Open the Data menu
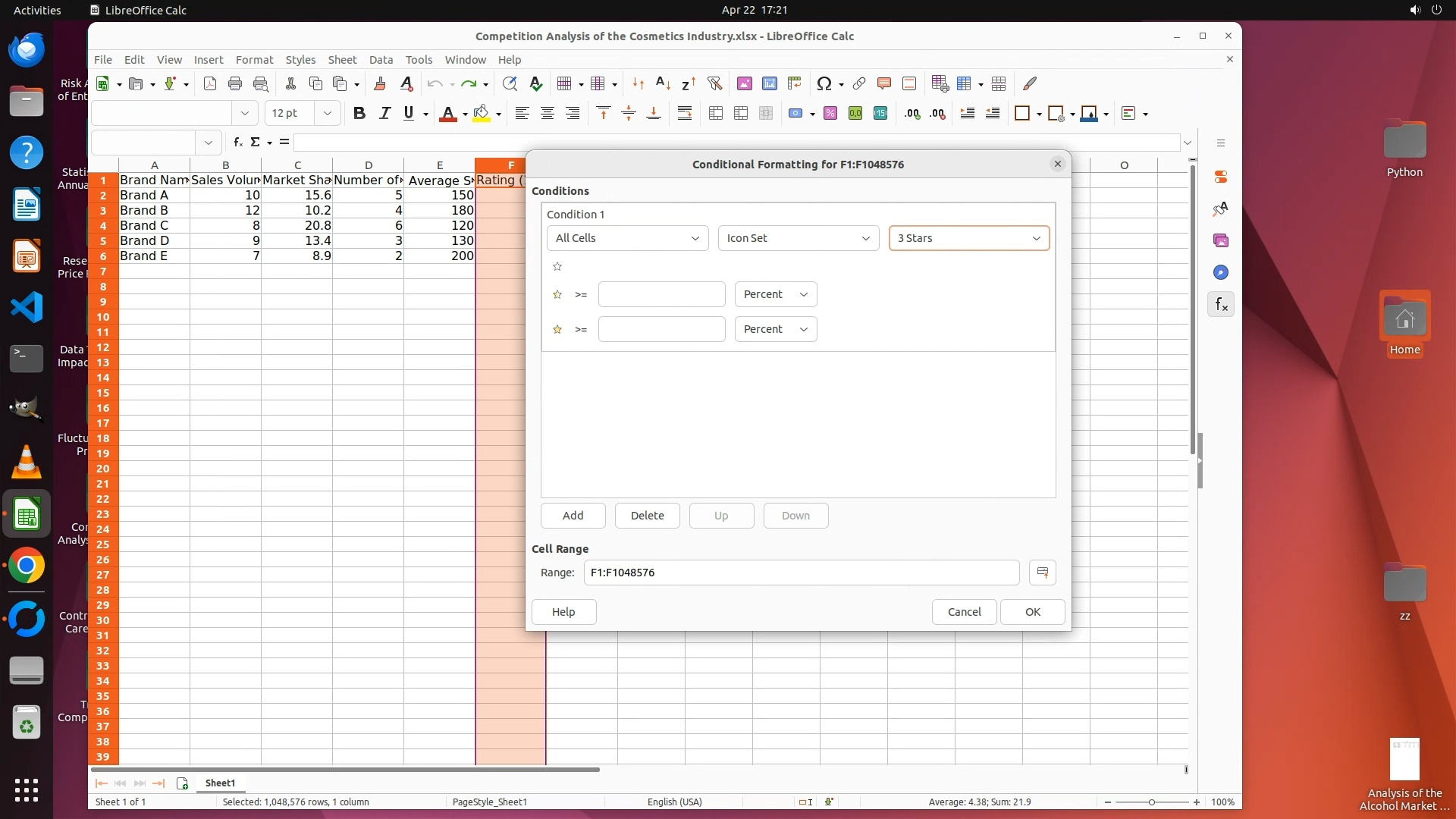Image resolution: width=1456 pixels, height=819 pixels. [x=381, y=60]
